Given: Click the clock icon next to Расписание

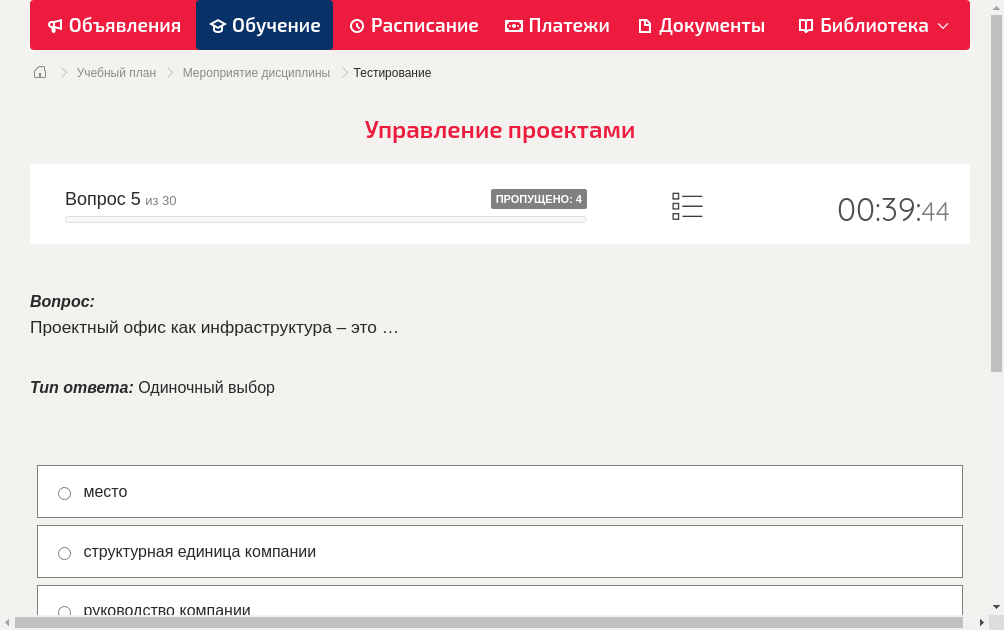Looking at the screenshot, I should point(355,25).
